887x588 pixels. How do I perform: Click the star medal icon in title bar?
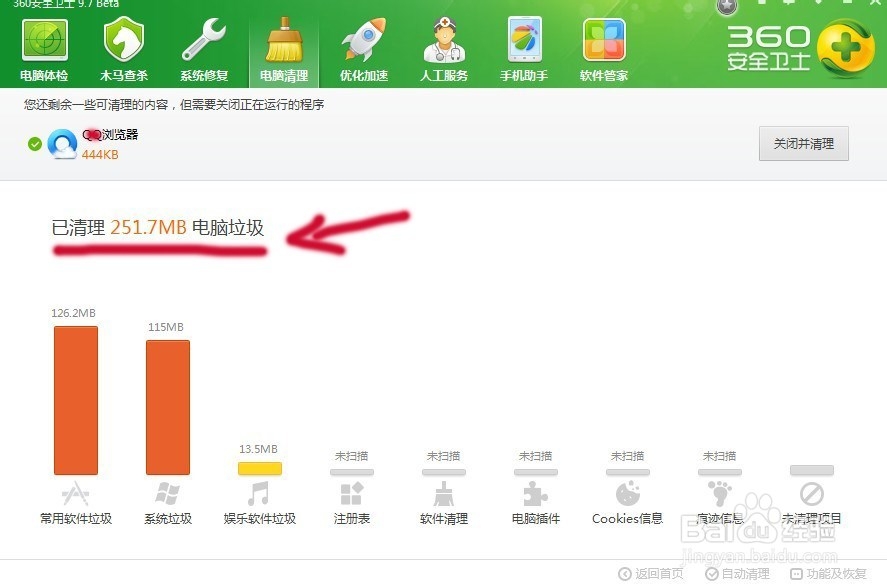coord(727,6)
